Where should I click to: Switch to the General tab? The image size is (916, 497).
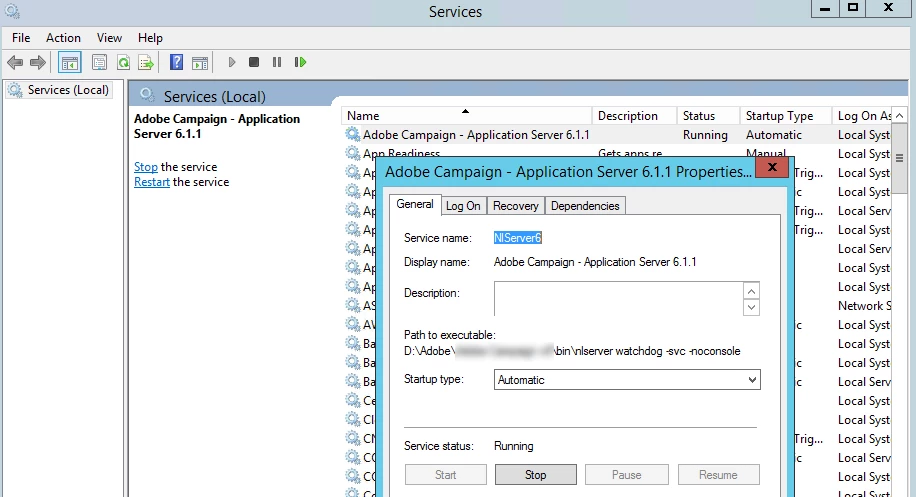[x=415, y=204]
